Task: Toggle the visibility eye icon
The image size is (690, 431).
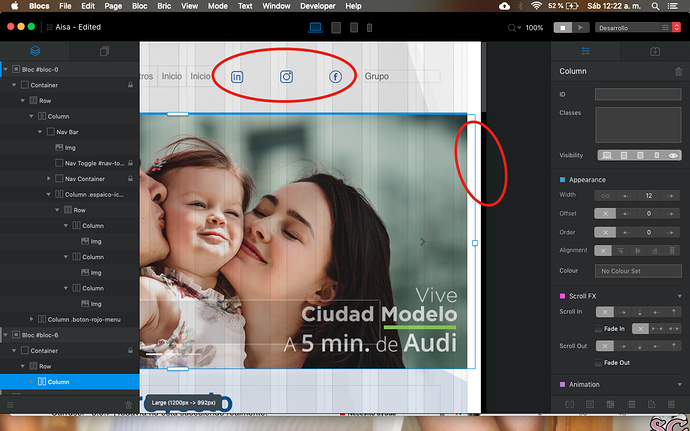Action: coord(673,156)
